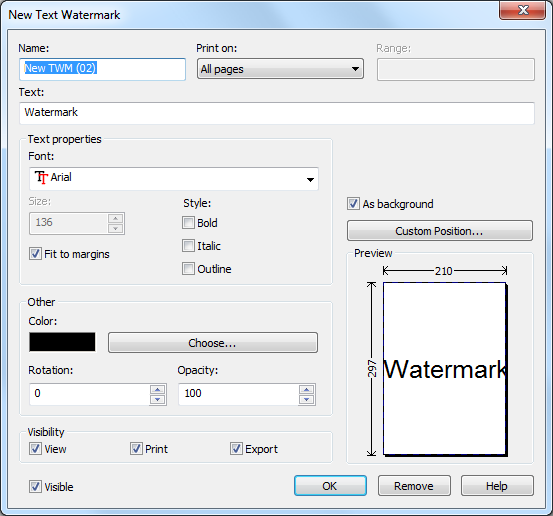Increase the disabled Size value
This screenshot has width=553, height=516.
[x=116, y=218]
